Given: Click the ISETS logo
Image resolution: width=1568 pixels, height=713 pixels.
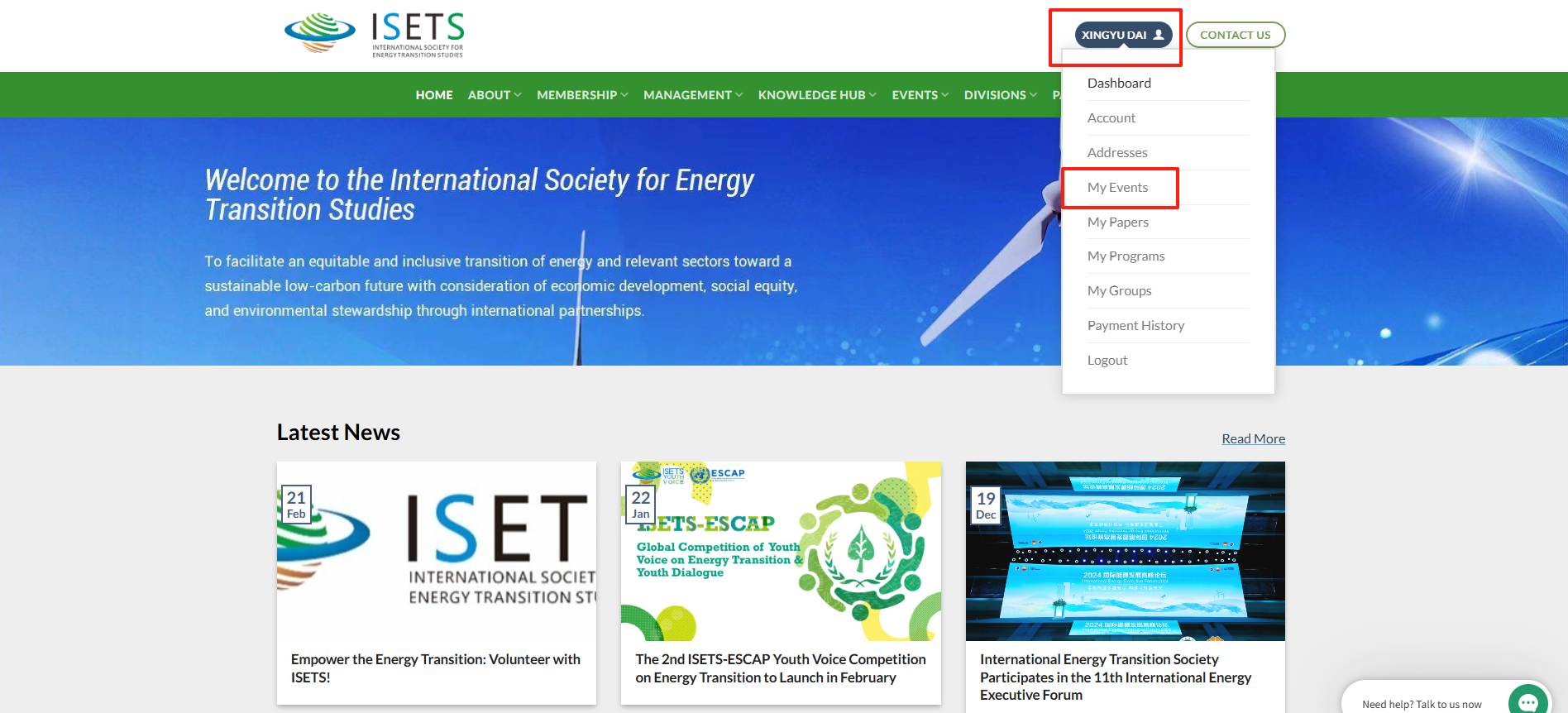Looking at the screenshot, I should pyautogui.click(x=374, y=35).
